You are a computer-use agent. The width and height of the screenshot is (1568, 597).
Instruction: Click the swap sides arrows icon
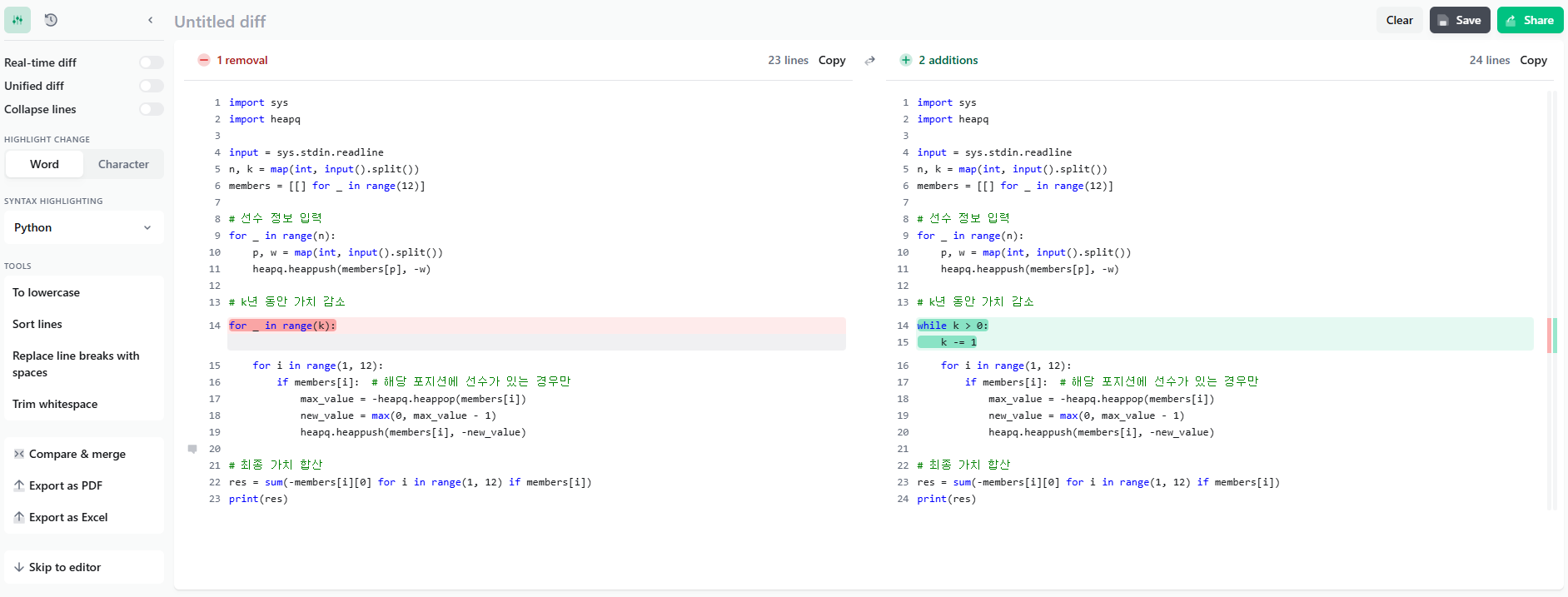coord(870,61)
